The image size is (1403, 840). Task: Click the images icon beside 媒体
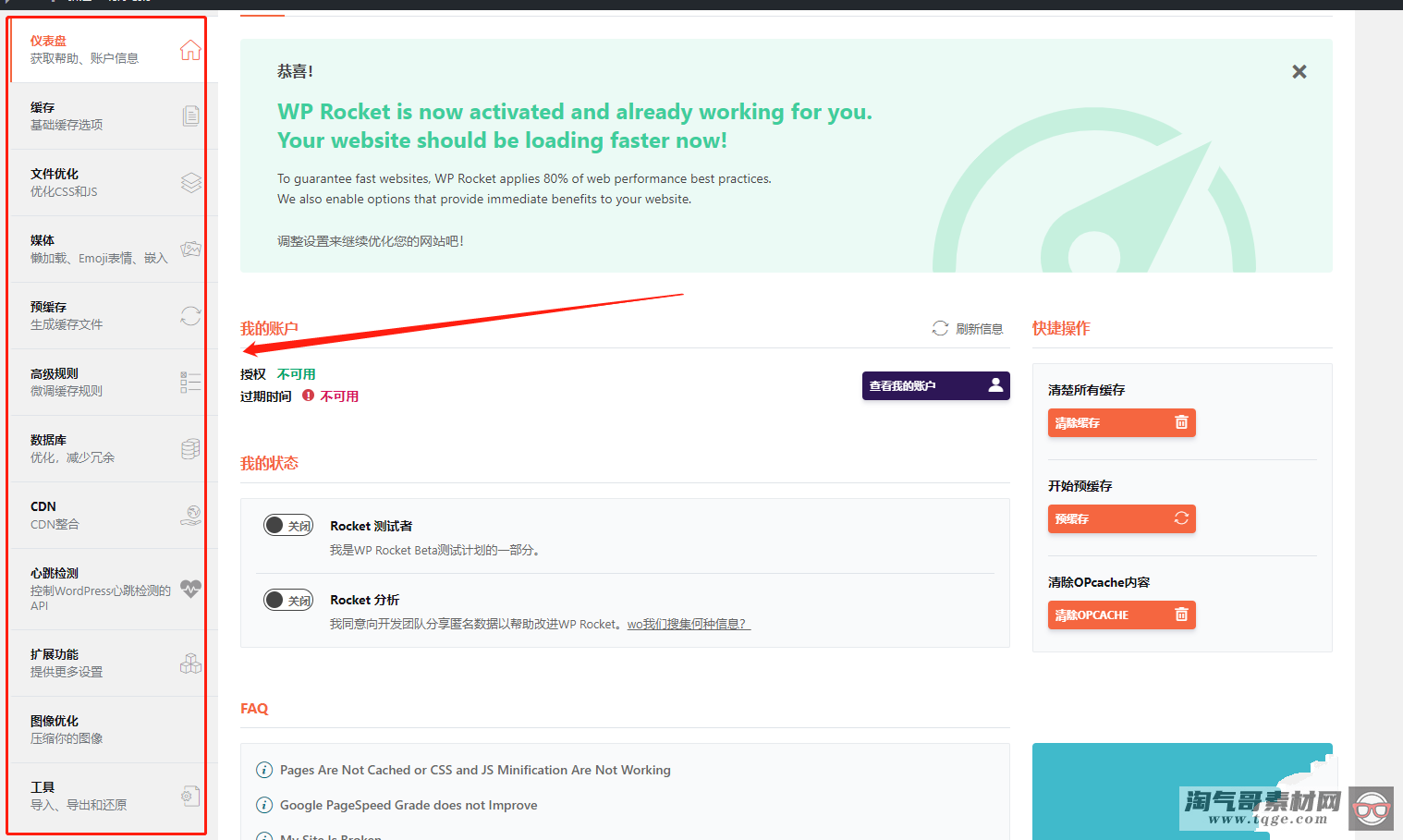click(x=190, y=249)
